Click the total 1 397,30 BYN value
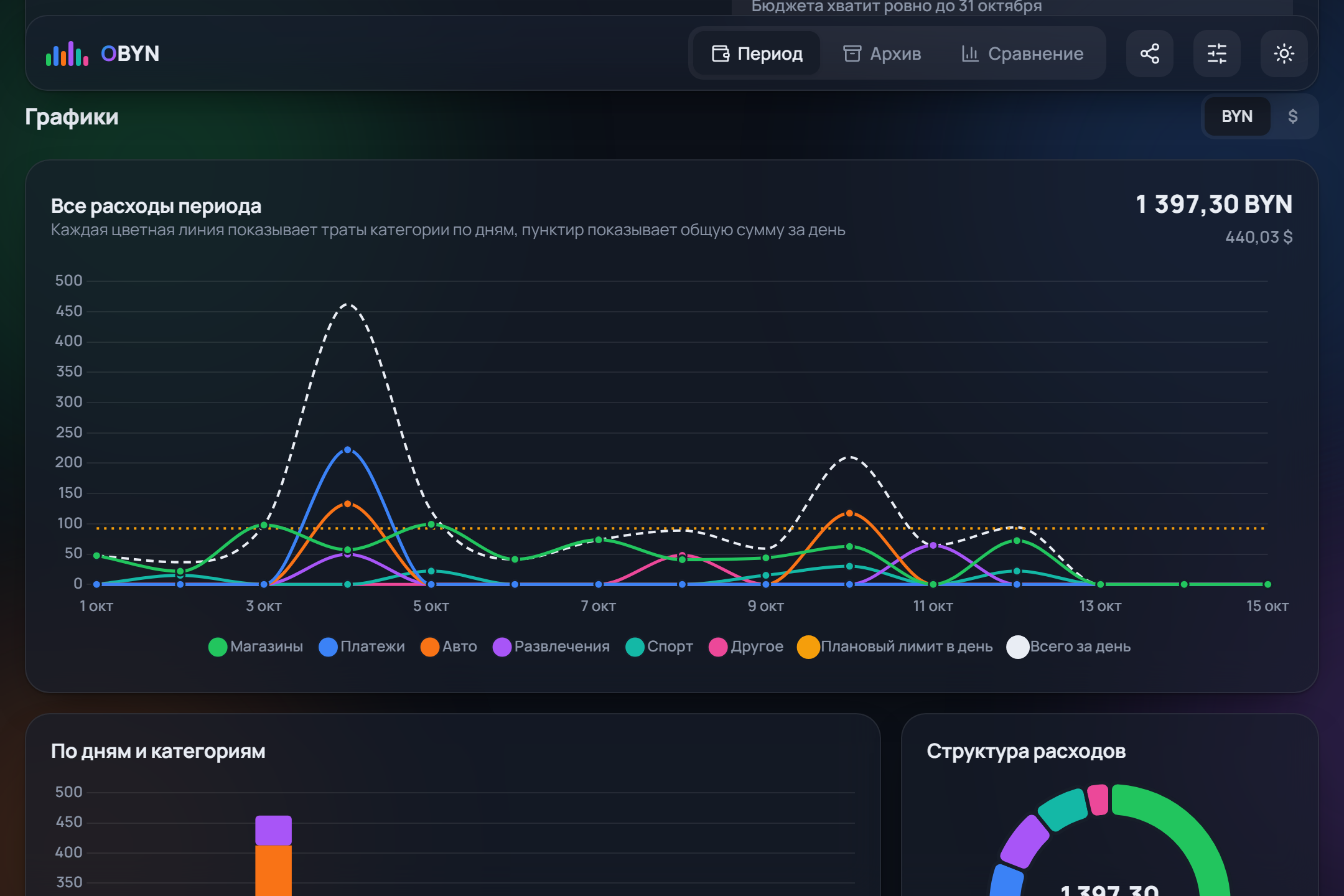This screenshot has height=896, width=1344. (1214, 204)
